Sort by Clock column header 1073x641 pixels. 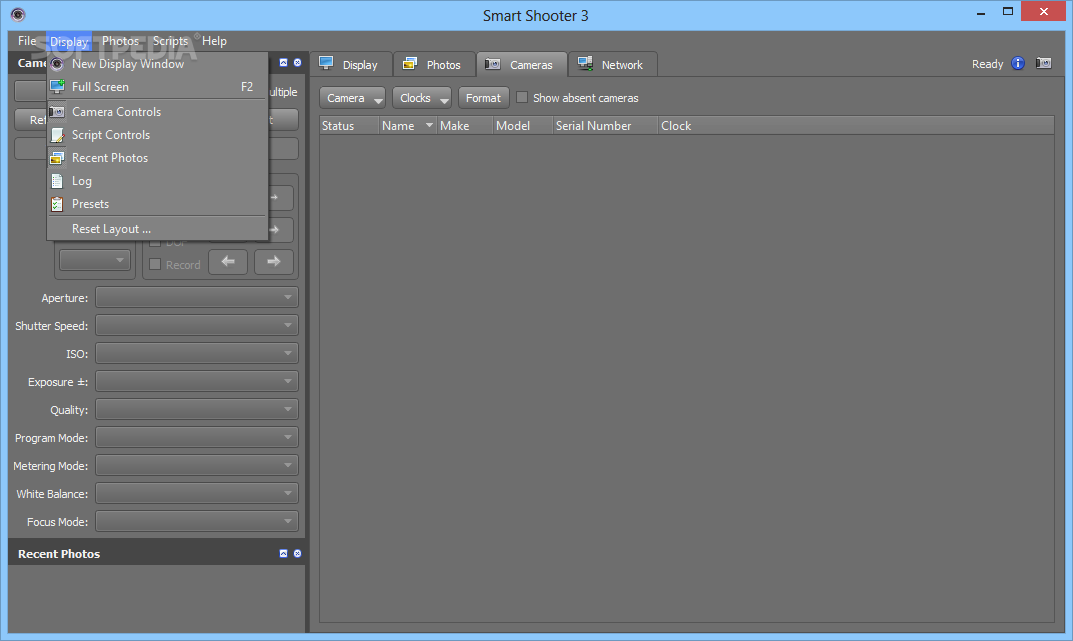point(856,126)
